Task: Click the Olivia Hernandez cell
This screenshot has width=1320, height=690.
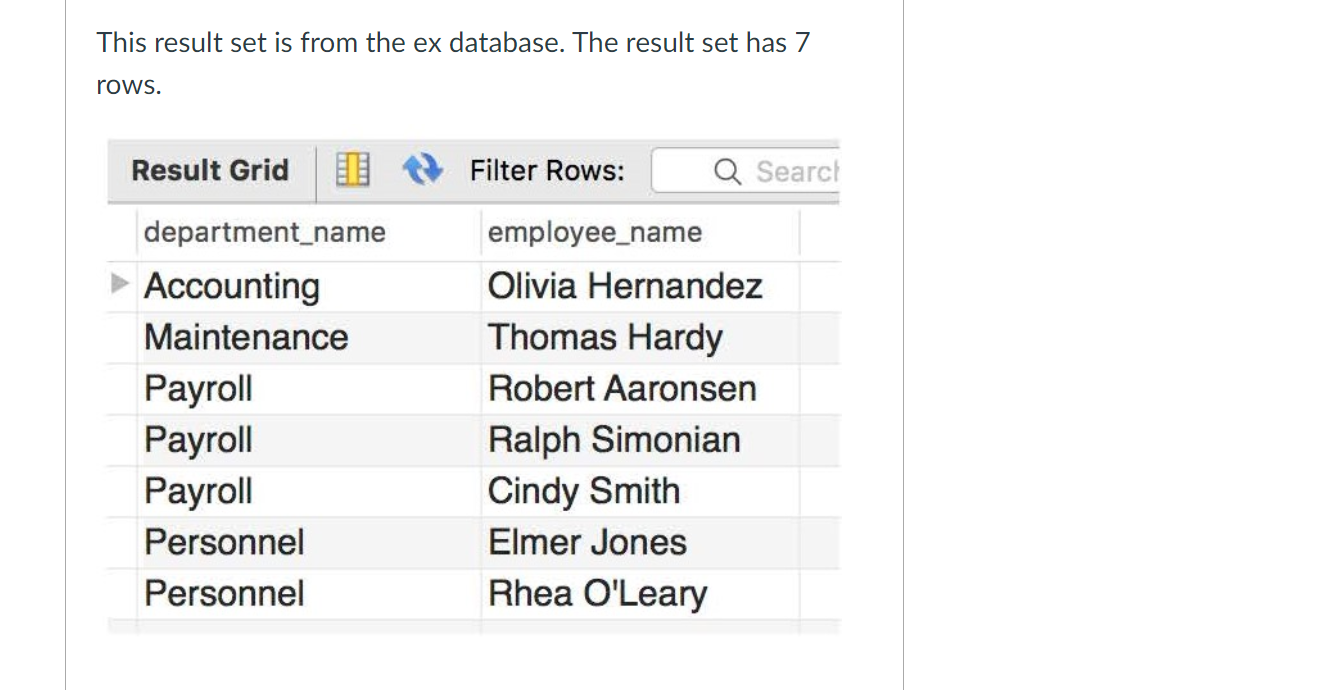Action: [x=625, y=285]
